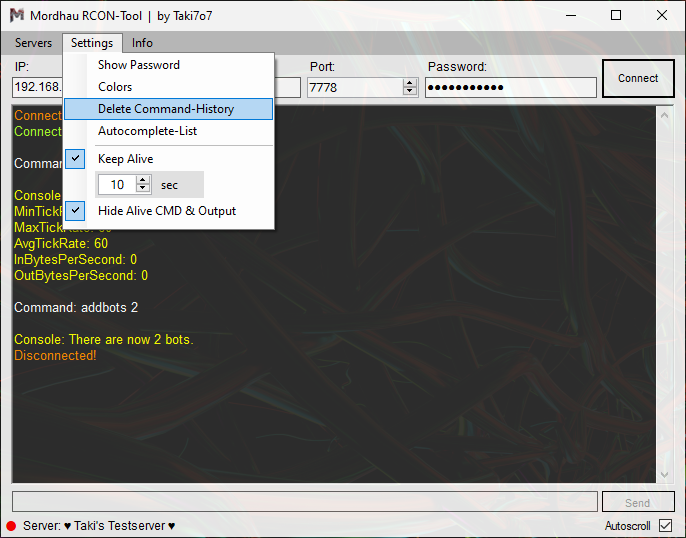The width and height of the screenshot is (686, 538).
Task: Open the Colors settings entry
Action: pyautogui.click(x=168, y=87)
